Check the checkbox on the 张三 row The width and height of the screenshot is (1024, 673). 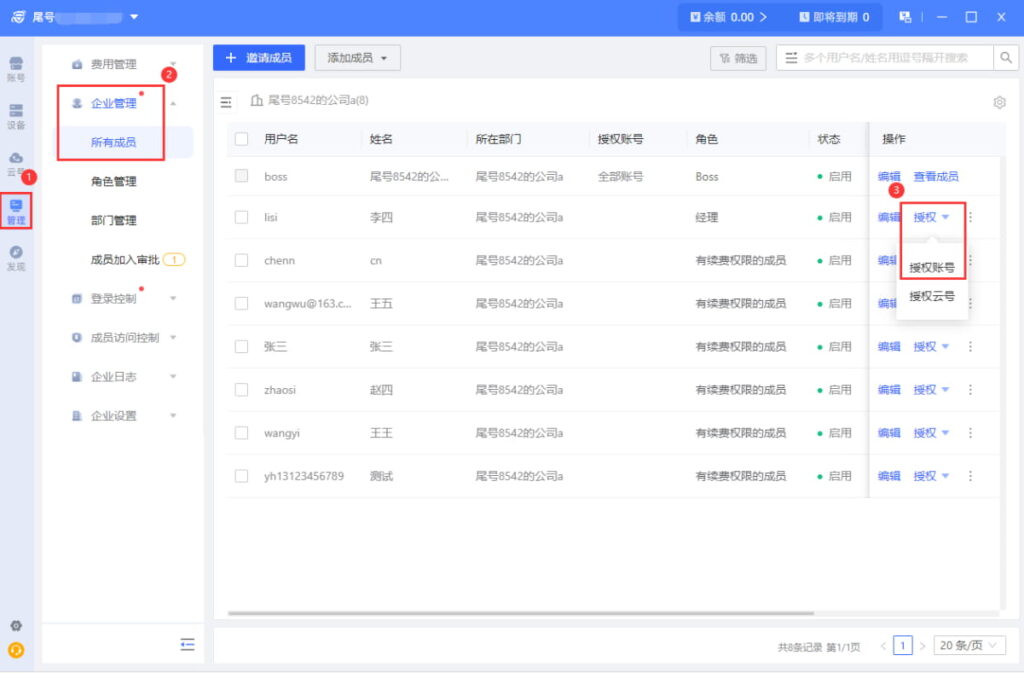241,346
